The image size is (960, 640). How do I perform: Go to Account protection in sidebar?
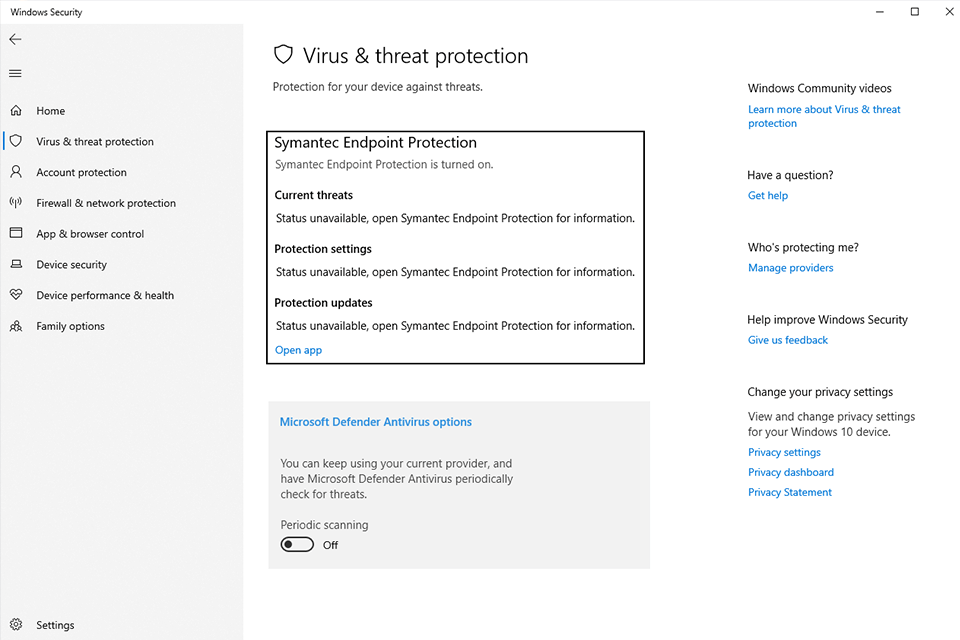[x=81, y=172]
